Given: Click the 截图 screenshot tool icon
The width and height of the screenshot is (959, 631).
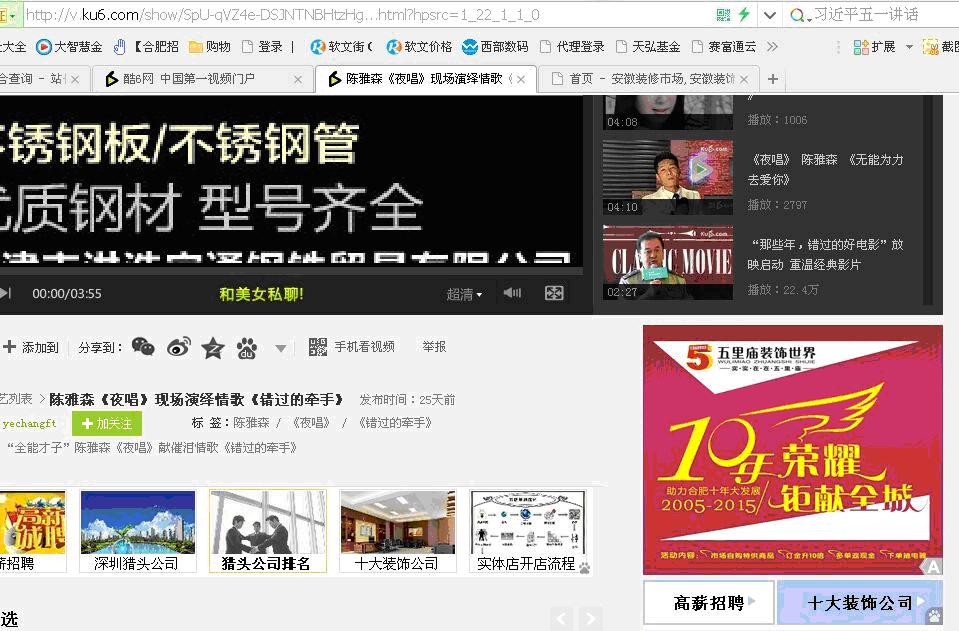Looking at the screenshot, I should coord(941,47).
